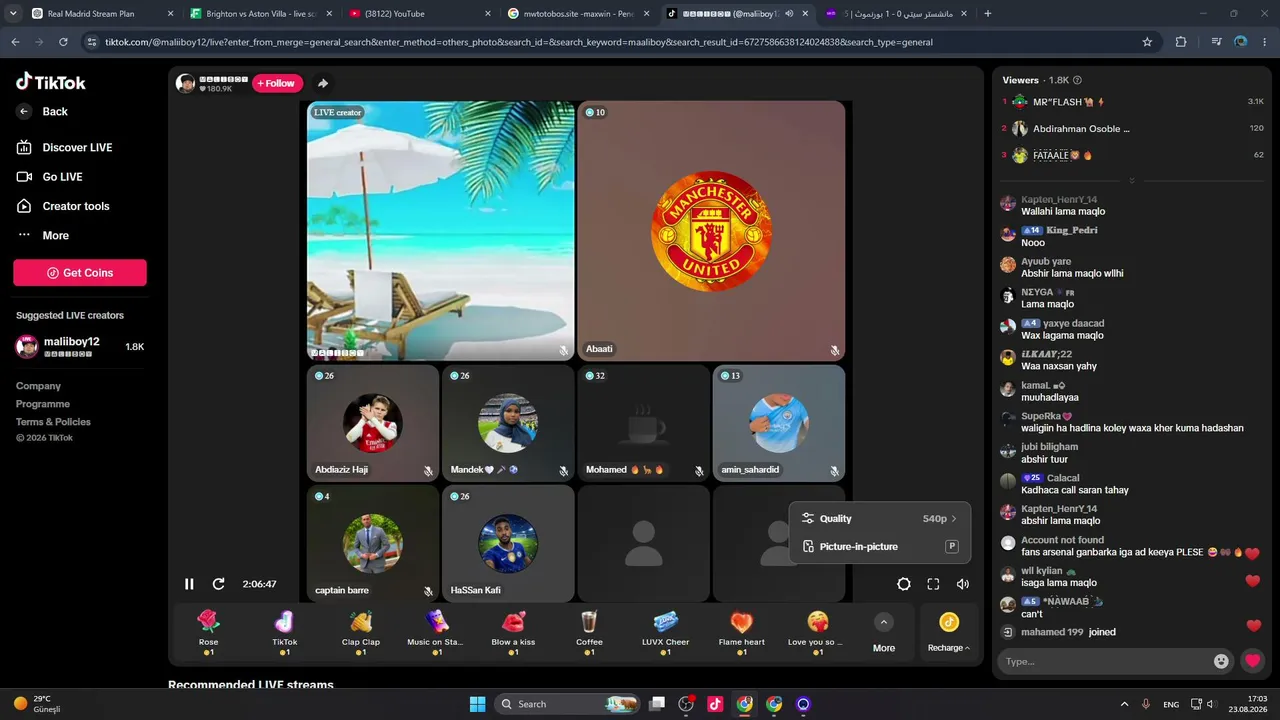Click the streamer's profile avatar
The width and height of the screenshot is (1280, 720).
(185, 83)
